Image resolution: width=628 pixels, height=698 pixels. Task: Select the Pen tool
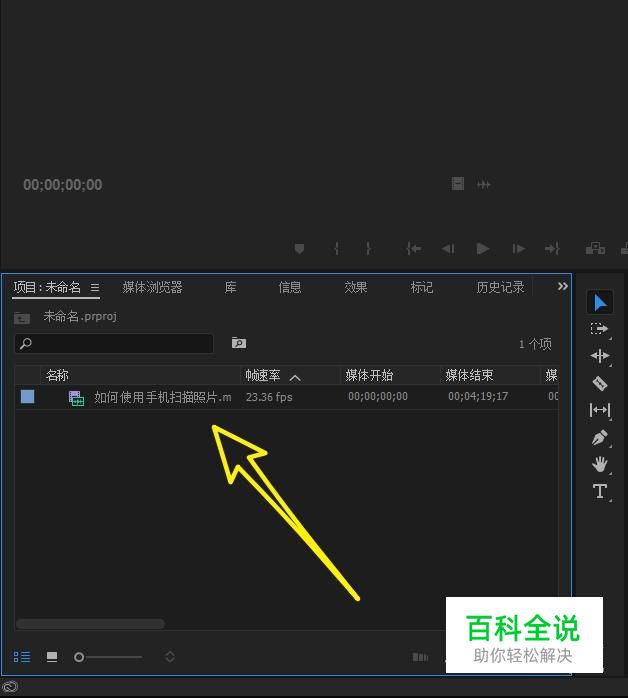(x=600, y=438)
